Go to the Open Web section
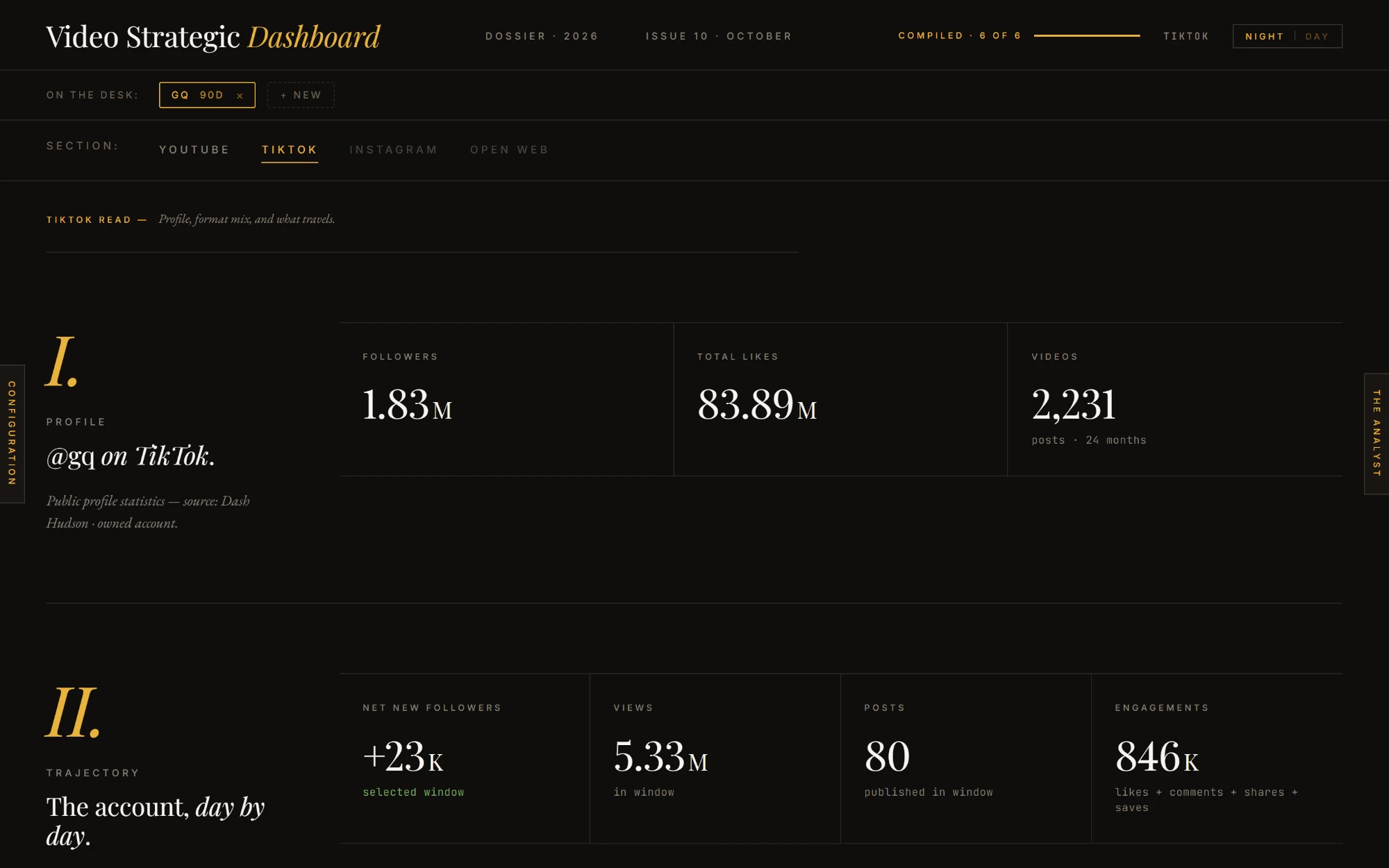This screenshot has width=1389, height=868. point(509,150)
